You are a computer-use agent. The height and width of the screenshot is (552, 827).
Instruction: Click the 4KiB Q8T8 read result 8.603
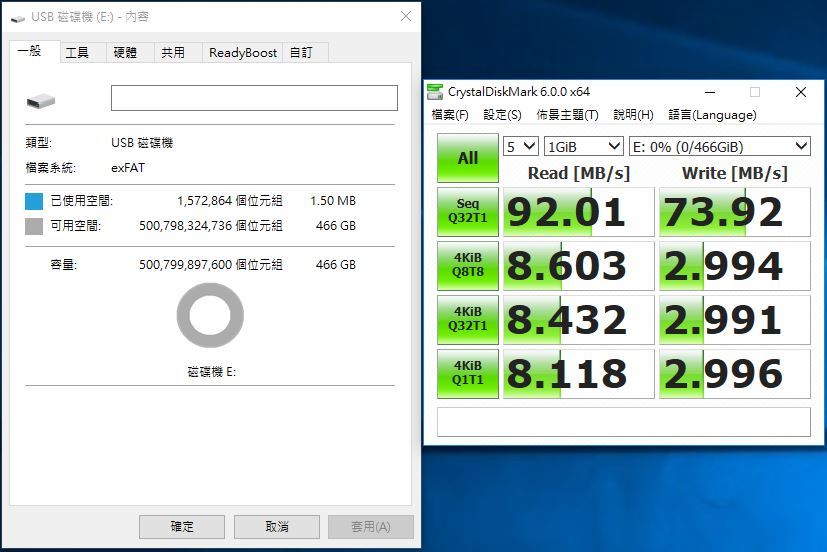[579, 266]
